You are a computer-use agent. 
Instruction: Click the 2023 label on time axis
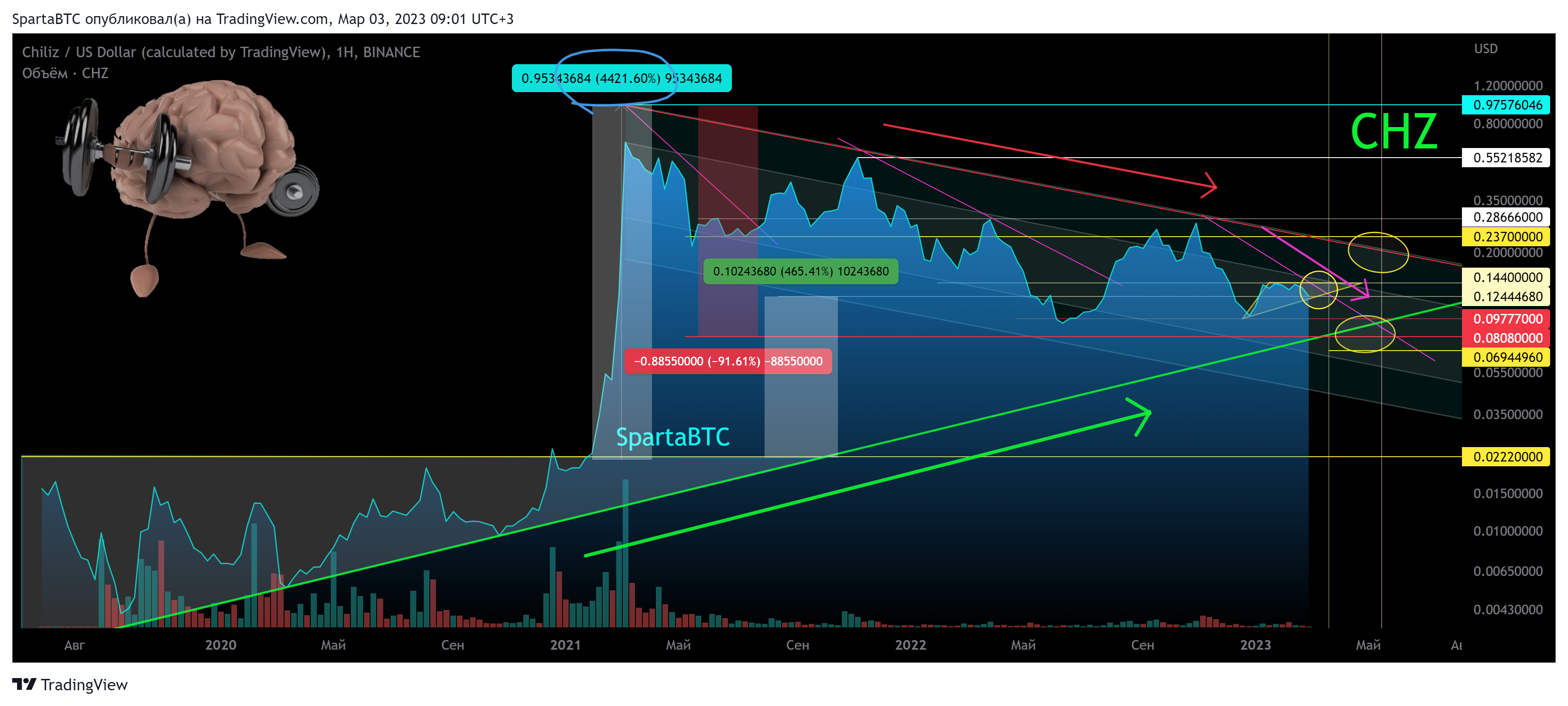pos(1256,645)
